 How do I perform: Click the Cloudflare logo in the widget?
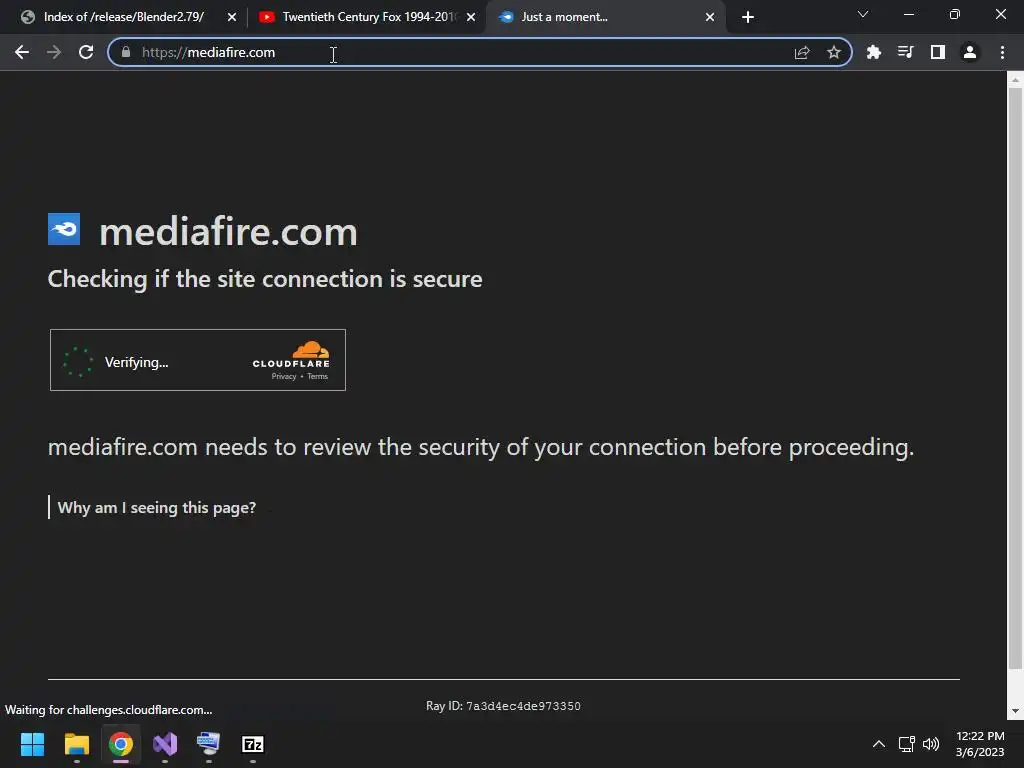(x=291, y=355)
